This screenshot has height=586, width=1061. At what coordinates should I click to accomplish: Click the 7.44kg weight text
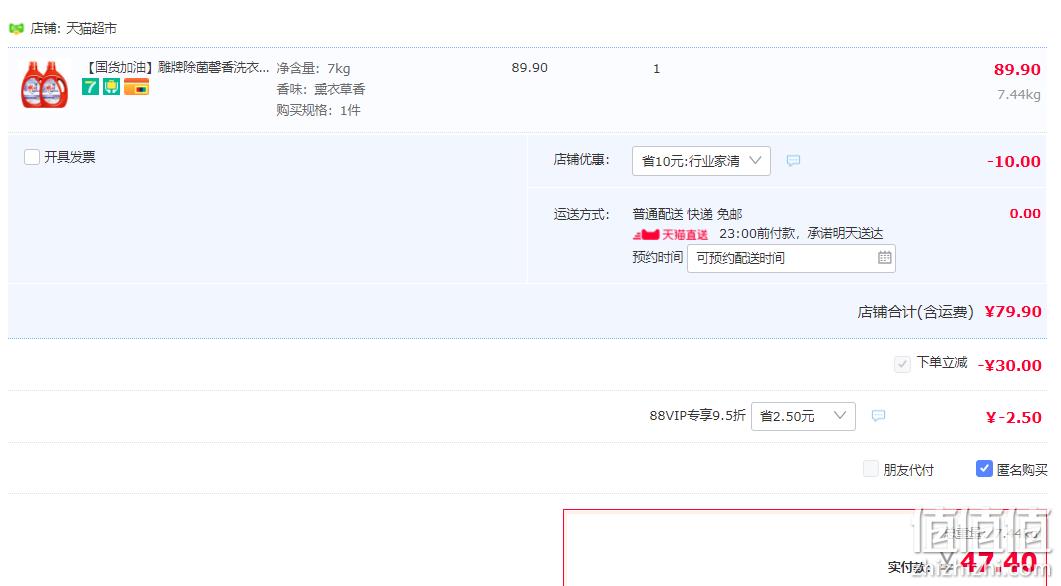click(1018, 95)
